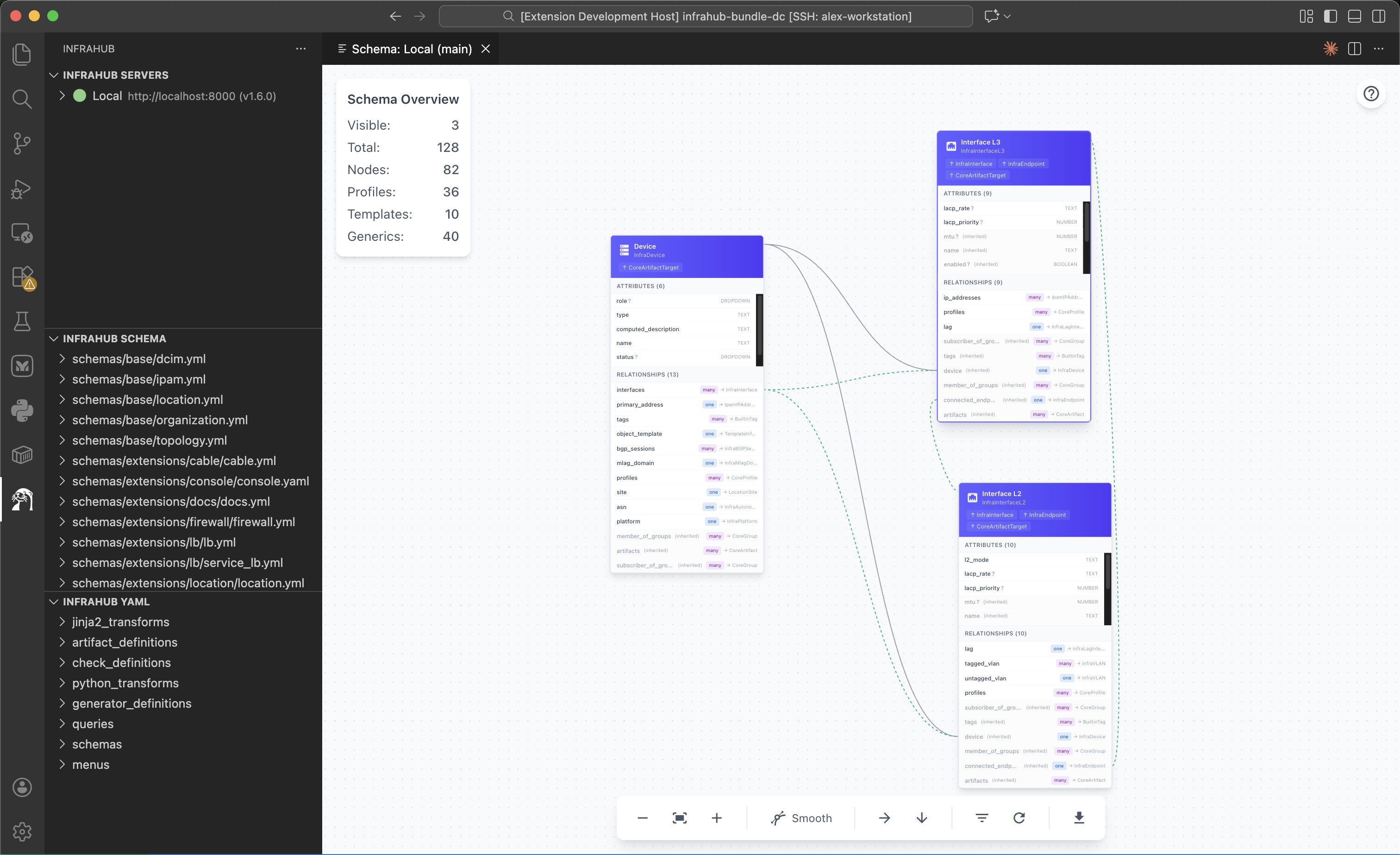This screenshot has height=855, width=1400.
Task: Switch to the Schema: Local (main) tab
Action: click(412, 49)
